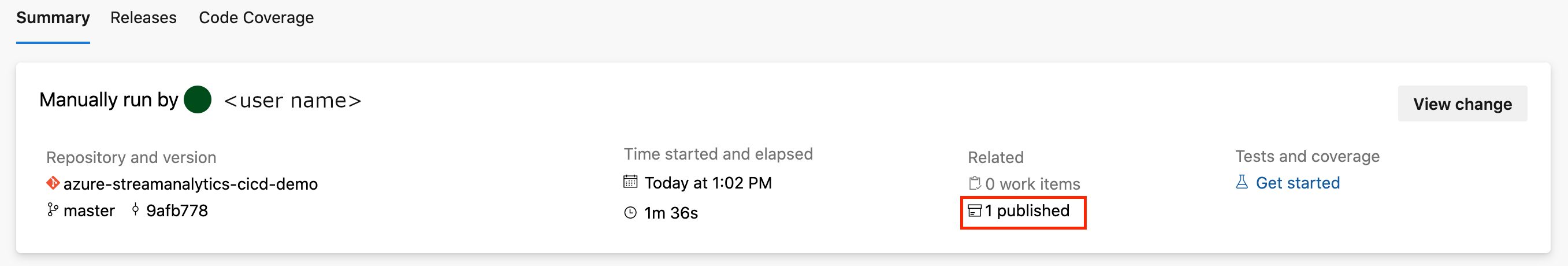Open the Code Coverage tab
Image resolution: width=1568 pixels, height=266 pixels.
click(x=257, y=19)
